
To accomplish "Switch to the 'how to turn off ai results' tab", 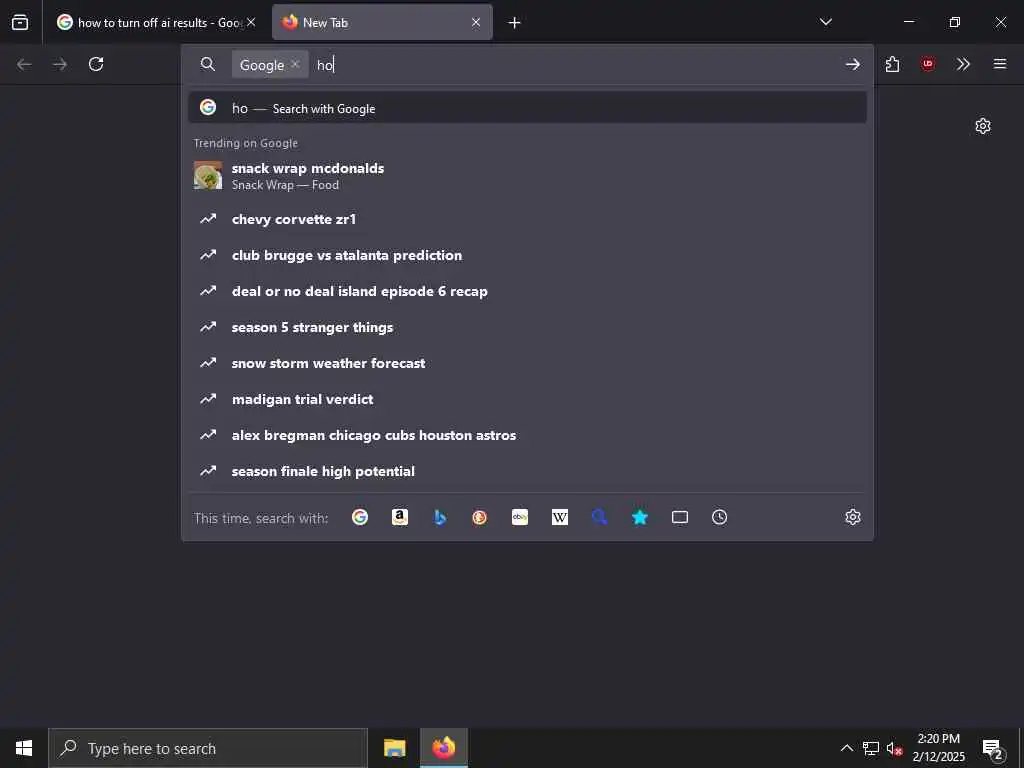I will (x=157, y=22).
